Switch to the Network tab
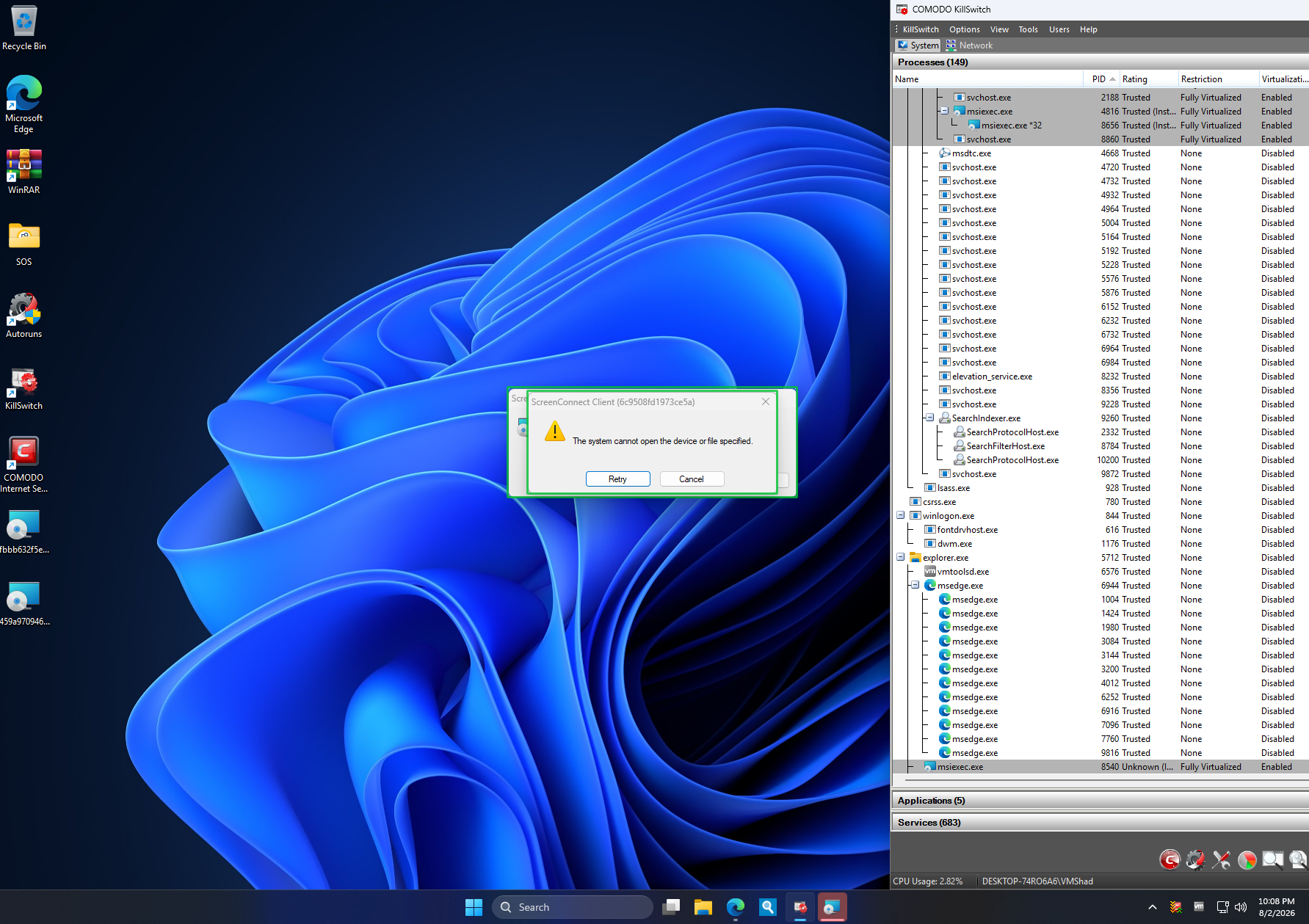Image resolution: width=1309 pixels, height=924 pixels. pos(969,45)
